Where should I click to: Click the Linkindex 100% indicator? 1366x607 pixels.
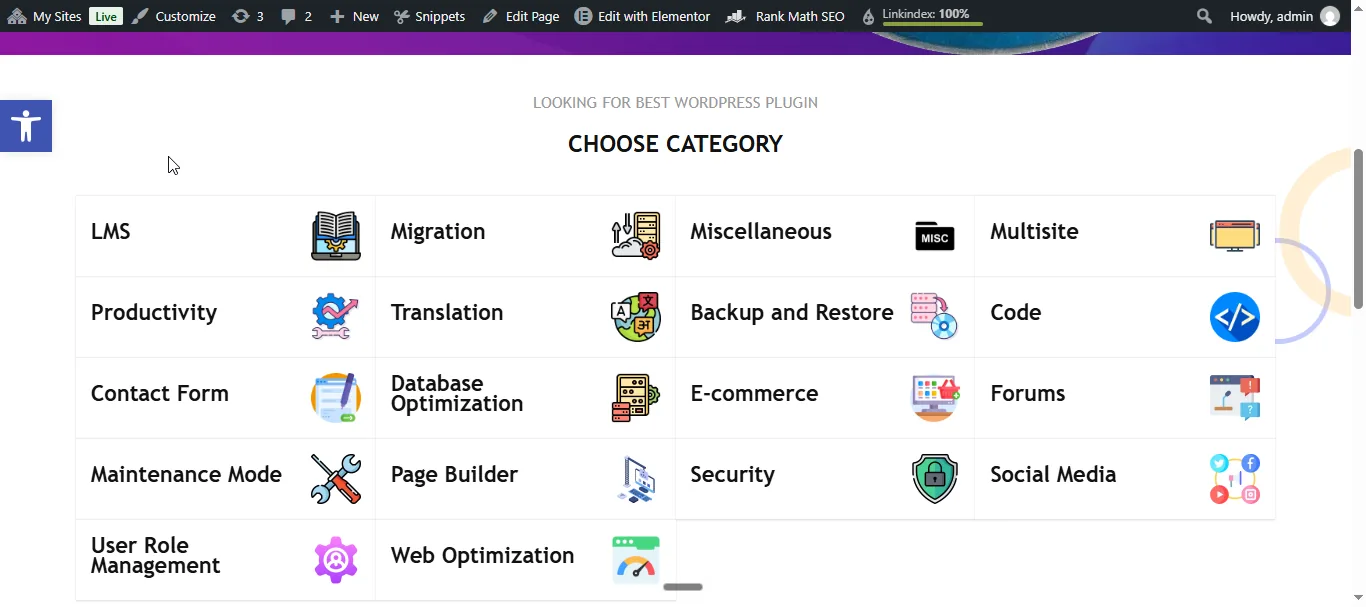click(x=921, y=16)
